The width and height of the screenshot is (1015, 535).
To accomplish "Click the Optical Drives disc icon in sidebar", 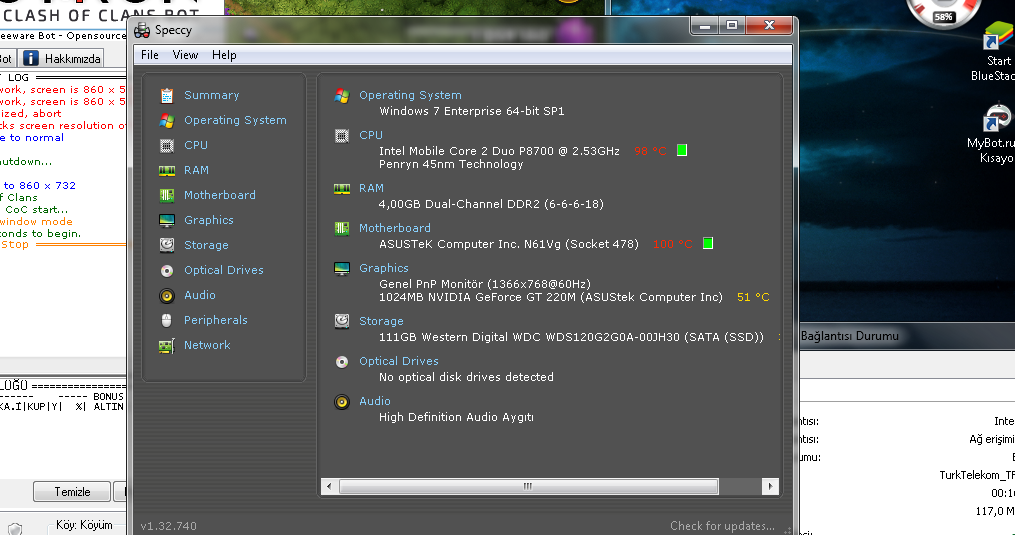I will coord(167,271).
